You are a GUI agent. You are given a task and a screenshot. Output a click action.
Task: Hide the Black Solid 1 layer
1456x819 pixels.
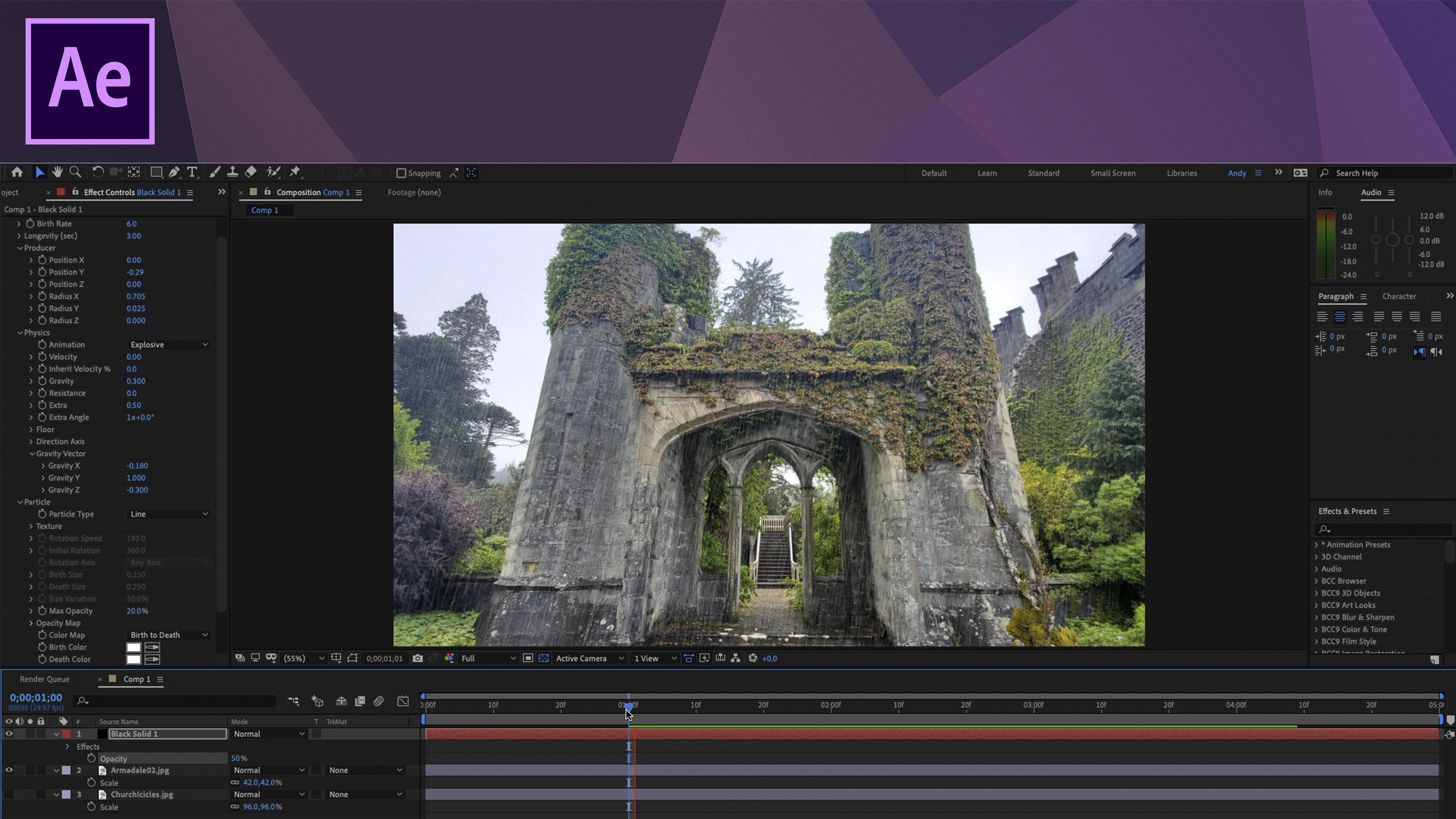click(9, 734)
